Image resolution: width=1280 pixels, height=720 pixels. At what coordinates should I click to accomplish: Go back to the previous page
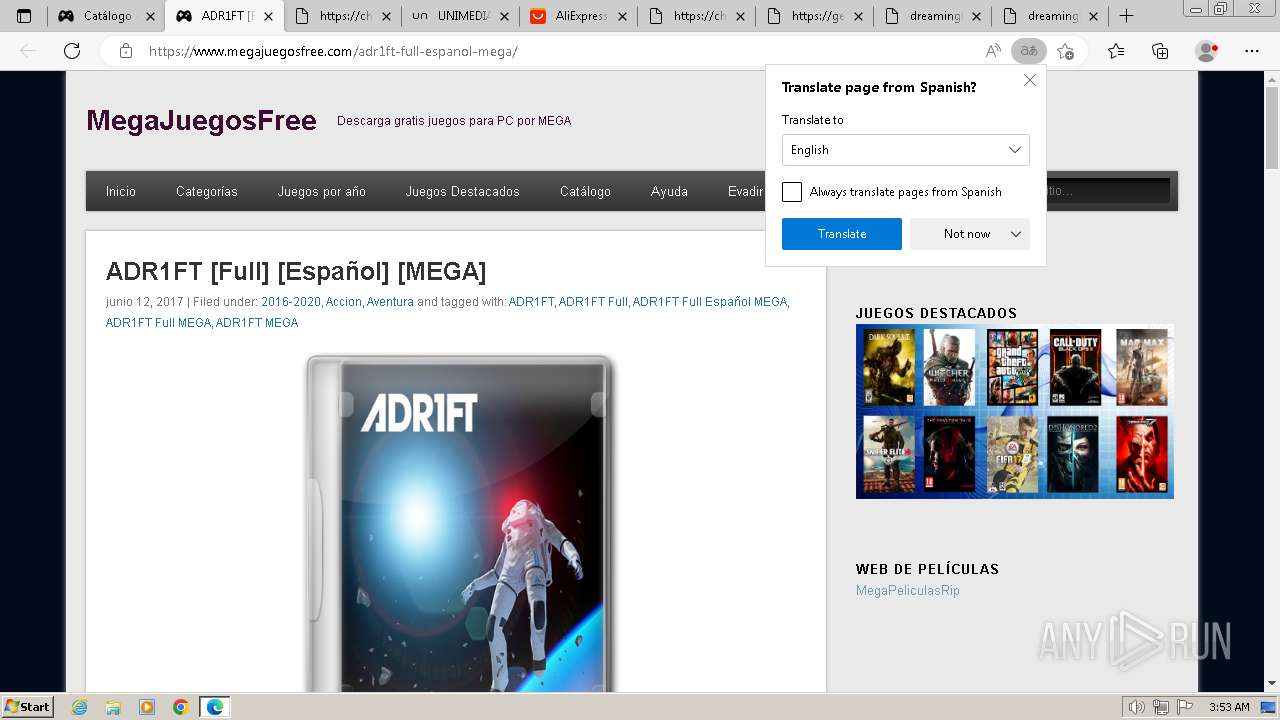[x=28, y=51]
